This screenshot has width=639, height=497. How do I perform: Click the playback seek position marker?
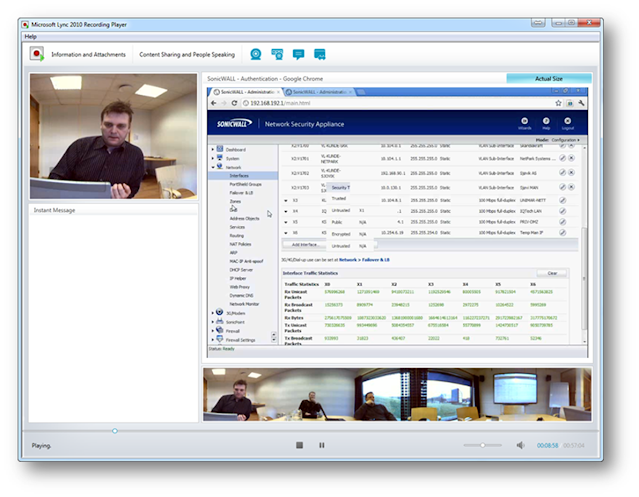(x=115, y=431)
